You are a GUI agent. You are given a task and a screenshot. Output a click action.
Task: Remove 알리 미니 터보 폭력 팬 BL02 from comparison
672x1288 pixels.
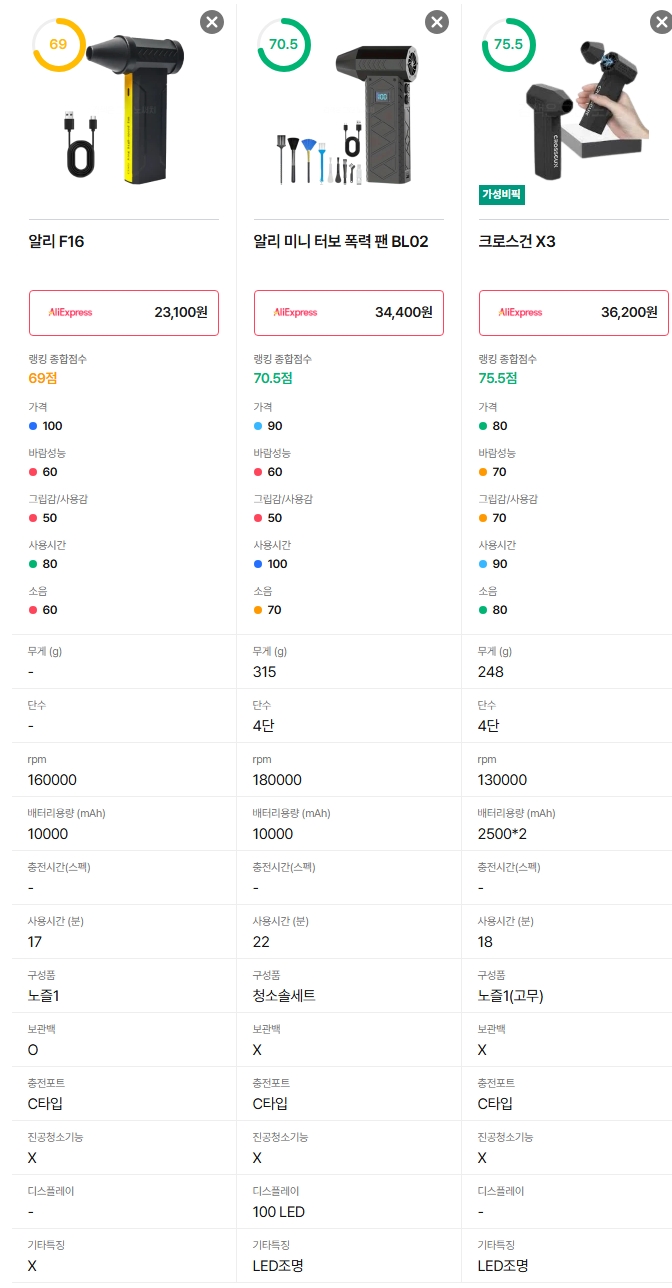click(x=437, y=22)
